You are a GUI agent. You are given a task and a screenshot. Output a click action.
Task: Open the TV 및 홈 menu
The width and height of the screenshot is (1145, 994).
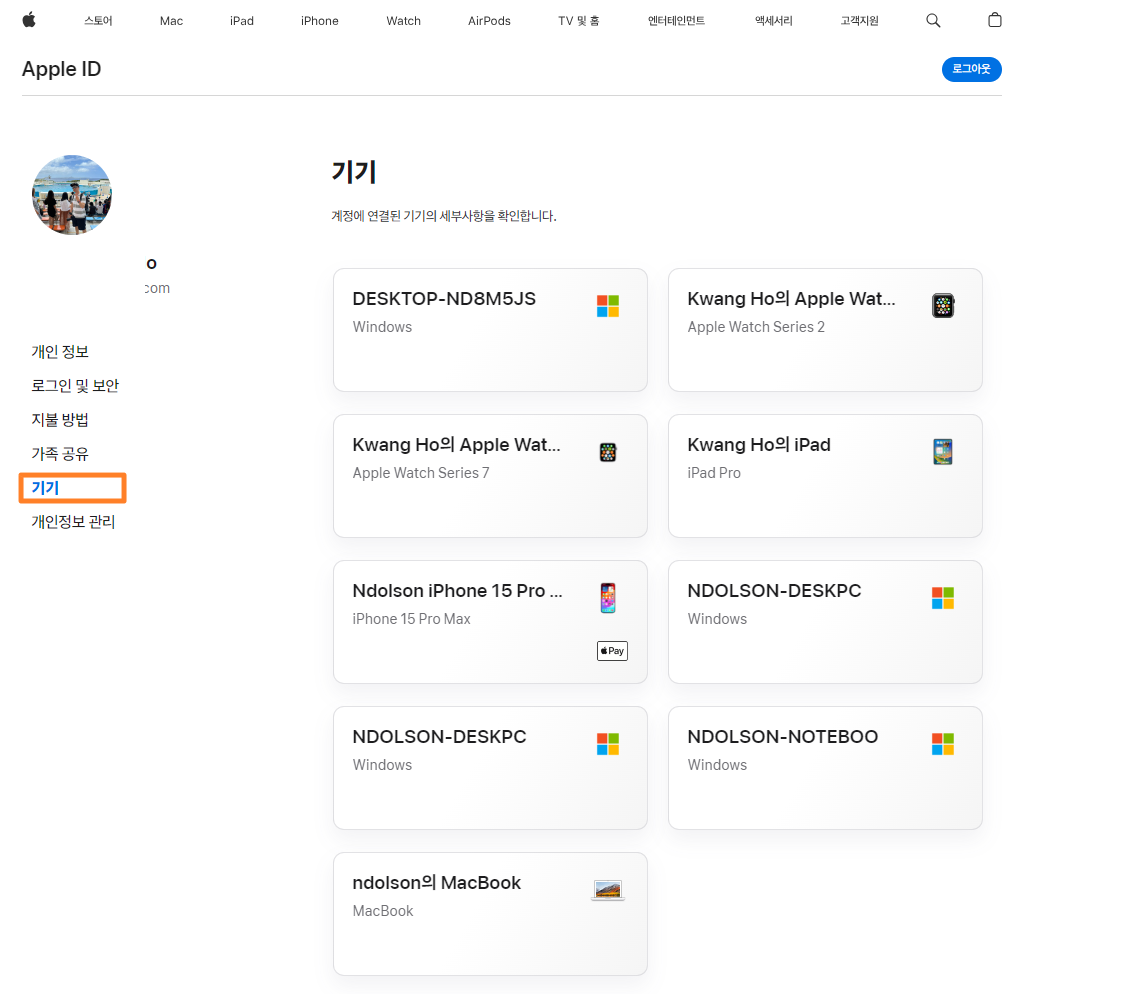(579, 20)
